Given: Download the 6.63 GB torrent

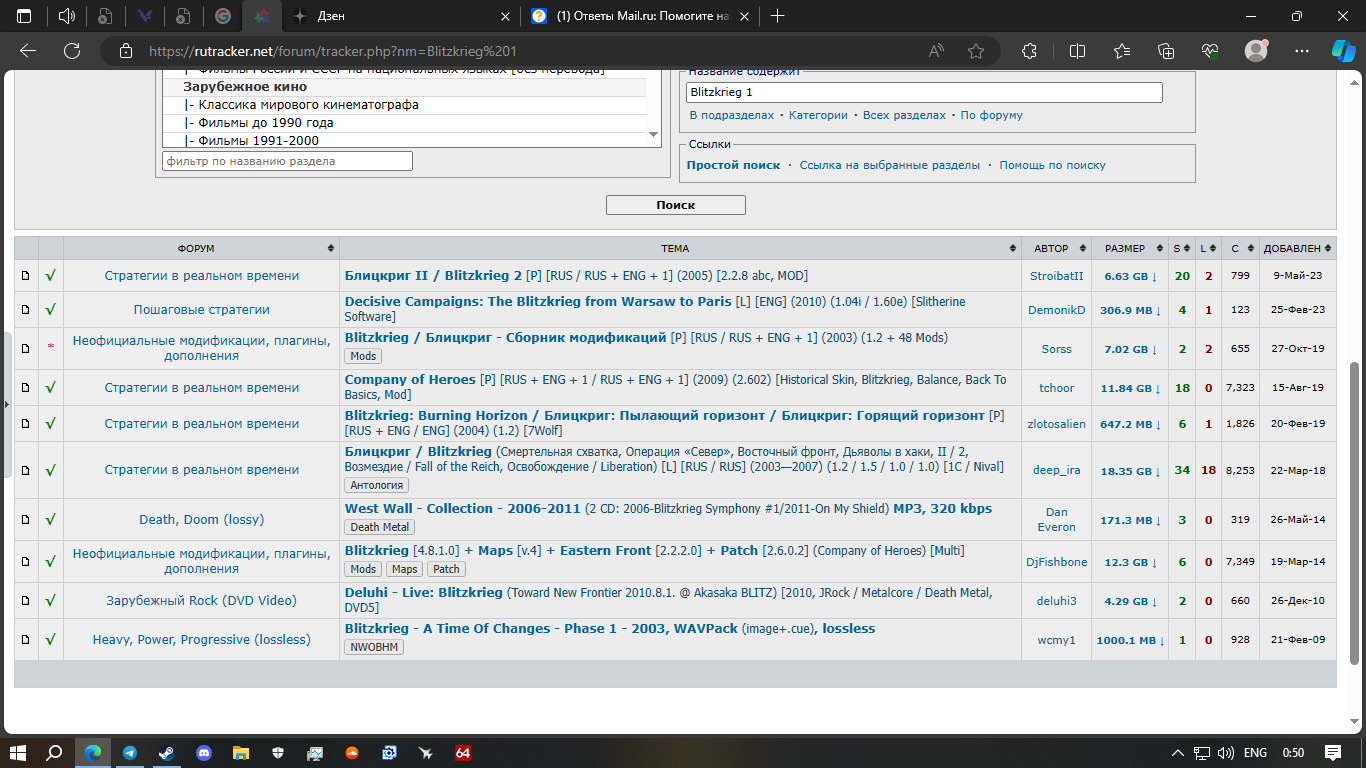Looking at the screenshot, I should 1130,276.
